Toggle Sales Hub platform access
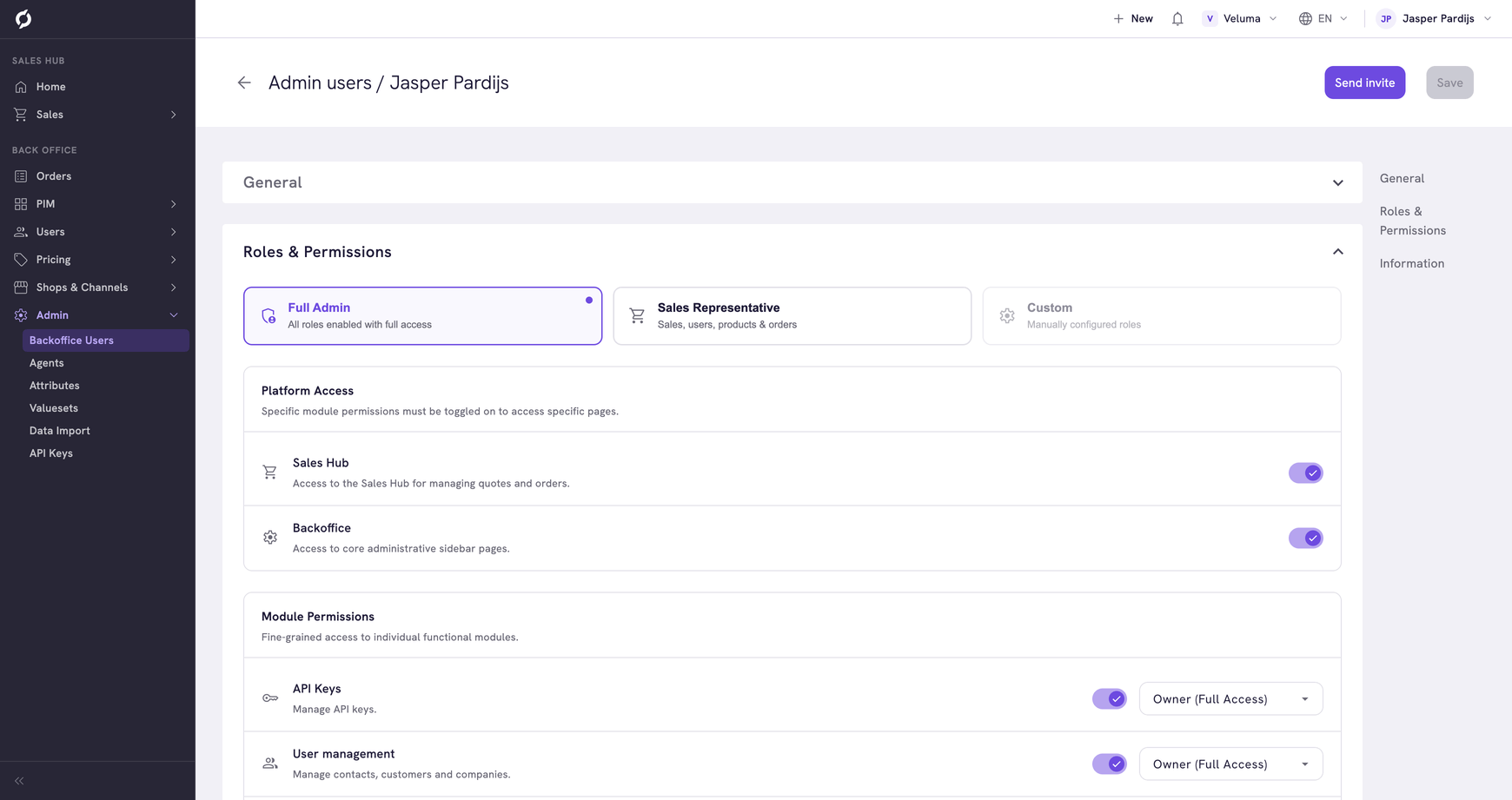The image size is (1512, 800). click(x=1305, y=473)
